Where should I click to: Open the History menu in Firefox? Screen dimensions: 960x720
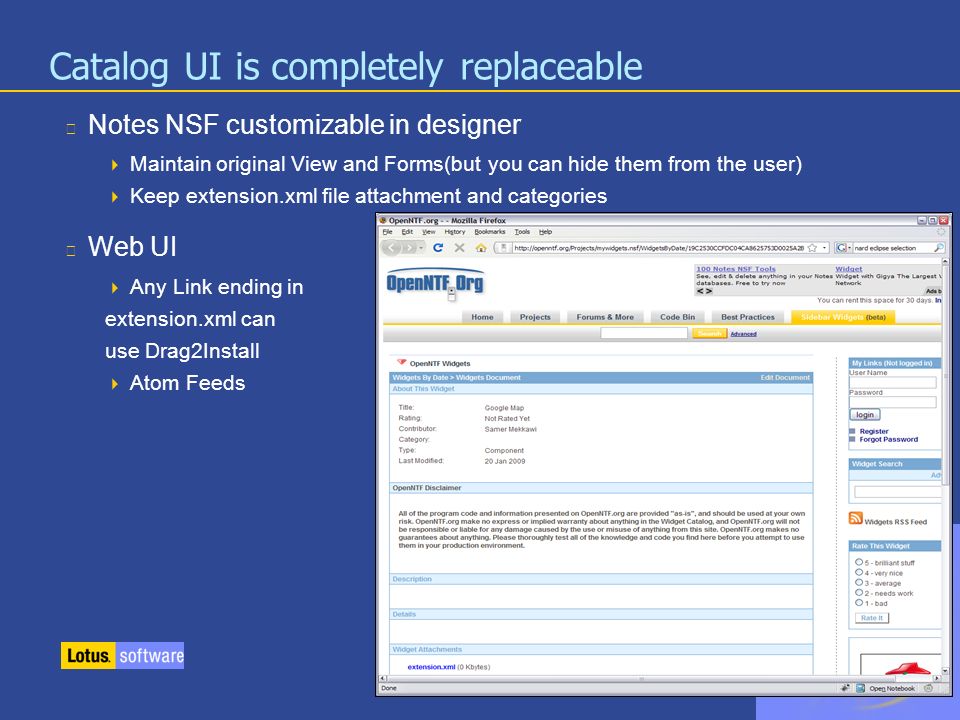[x=455, y=232]
